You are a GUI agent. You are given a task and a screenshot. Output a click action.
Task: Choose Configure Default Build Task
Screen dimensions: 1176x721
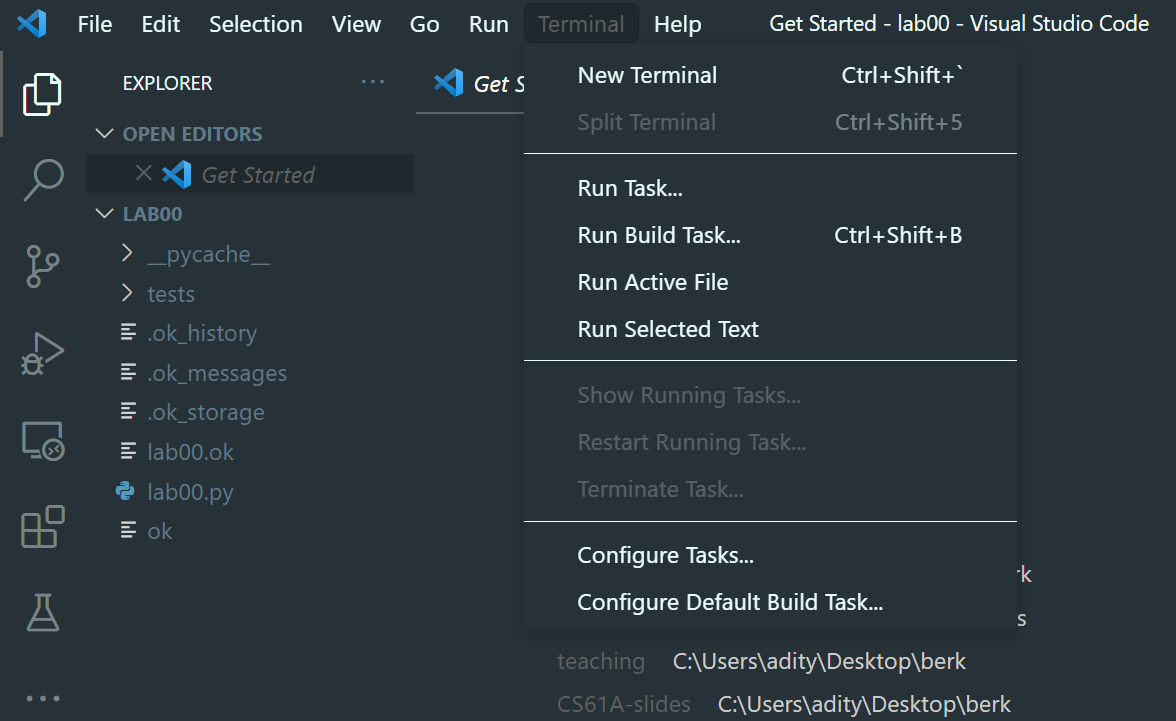click(727, 601)
